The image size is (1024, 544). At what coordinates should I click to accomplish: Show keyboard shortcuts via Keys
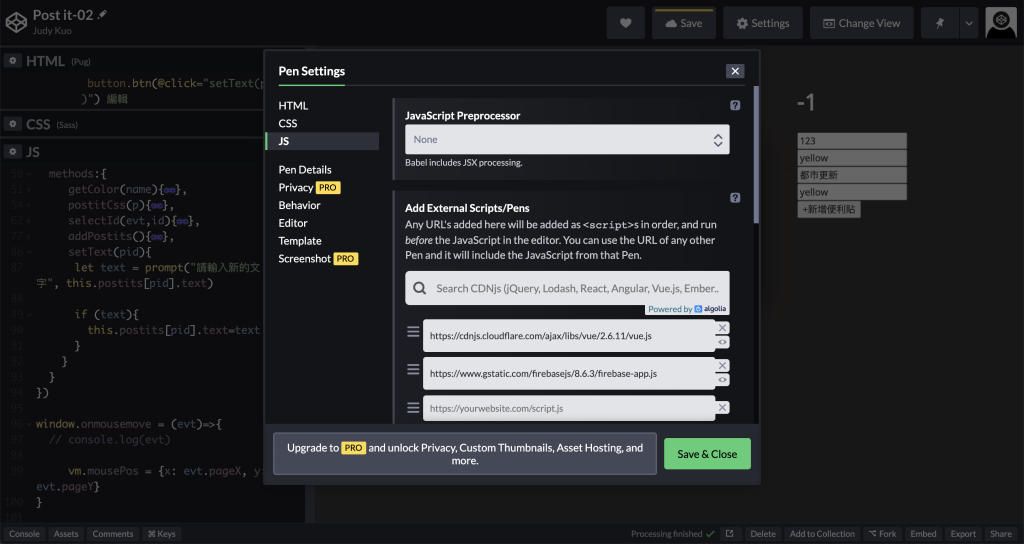[x=161, y=534]
